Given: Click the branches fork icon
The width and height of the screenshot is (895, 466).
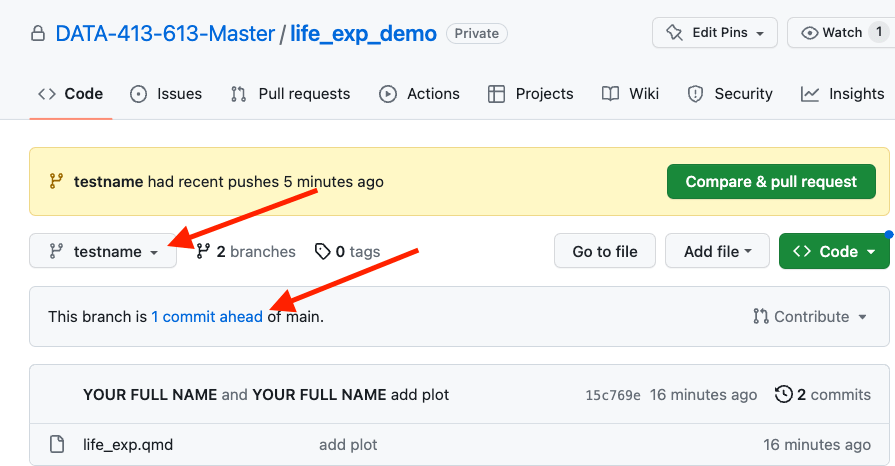Looking at the screenshot, I should click(203, 251).
